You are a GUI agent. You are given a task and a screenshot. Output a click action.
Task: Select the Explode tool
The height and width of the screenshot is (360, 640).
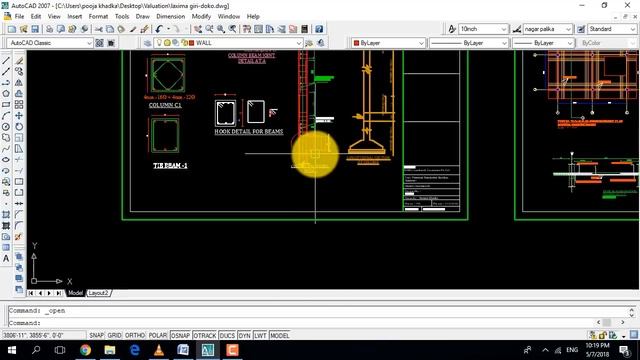tap(18, 237)
